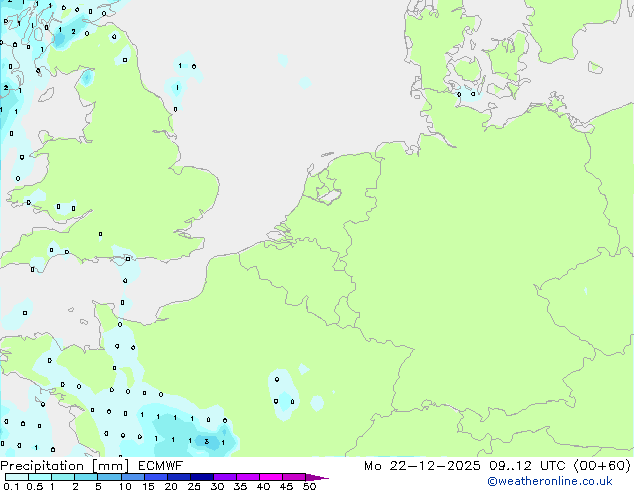Click the "45" legend scale label

pyautogui.click(x=286, y=486)
